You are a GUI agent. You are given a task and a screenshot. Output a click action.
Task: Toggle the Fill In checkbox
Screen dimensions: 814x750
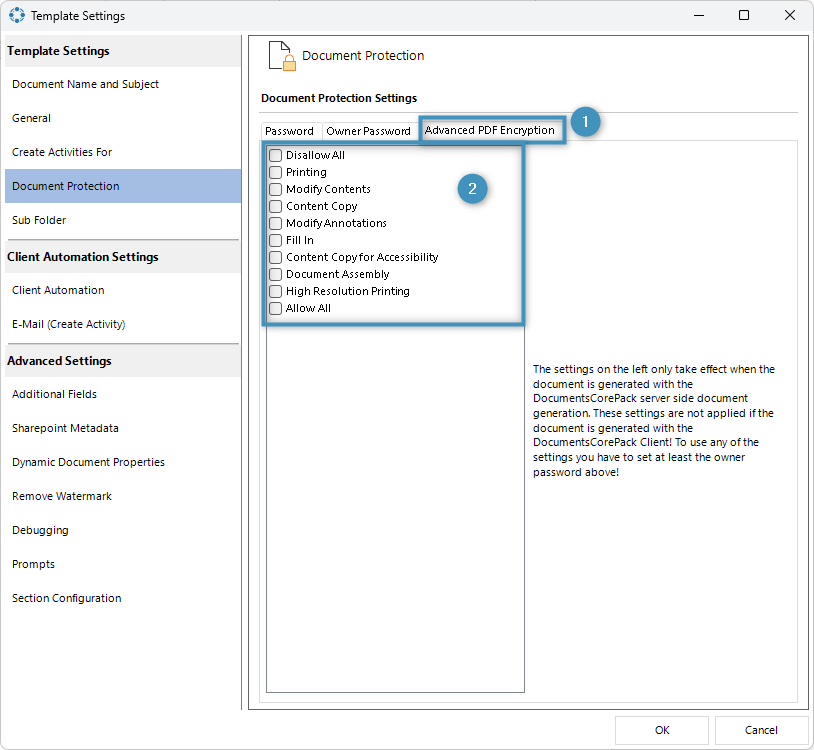tap(276, 240)
